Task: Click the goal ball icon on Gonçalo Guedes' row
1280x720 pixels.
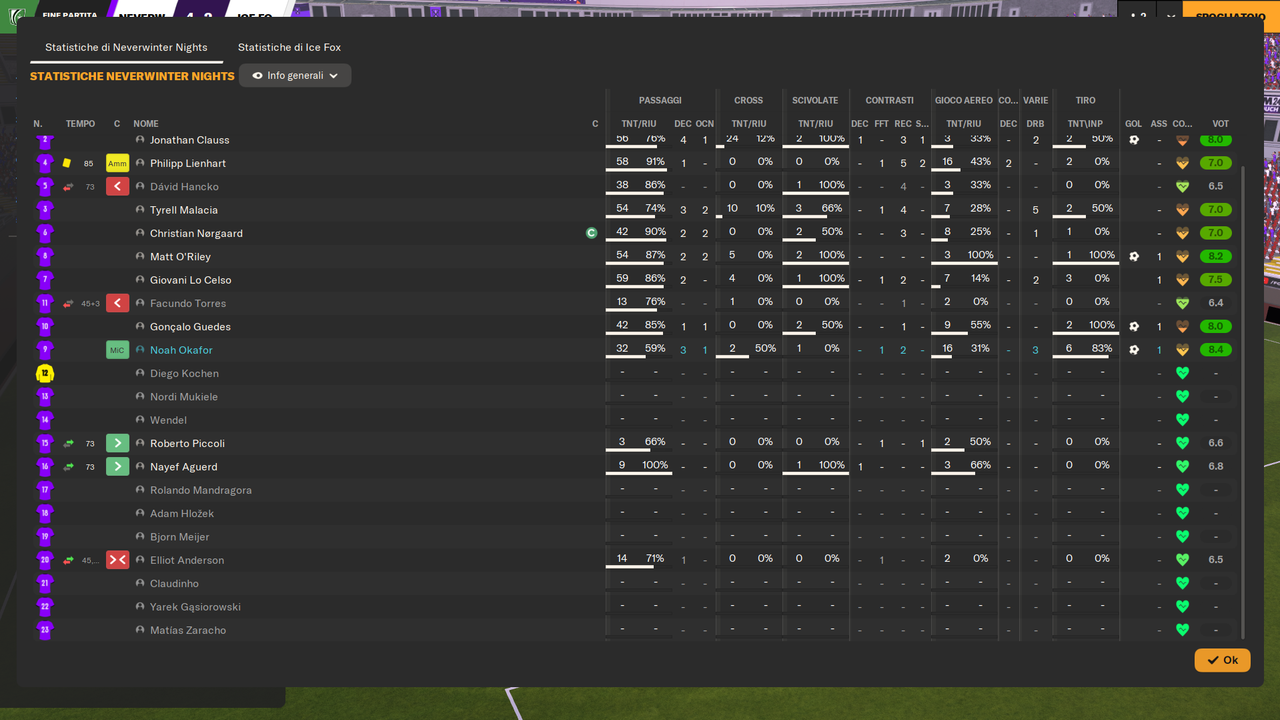Action: point(1134,327)
